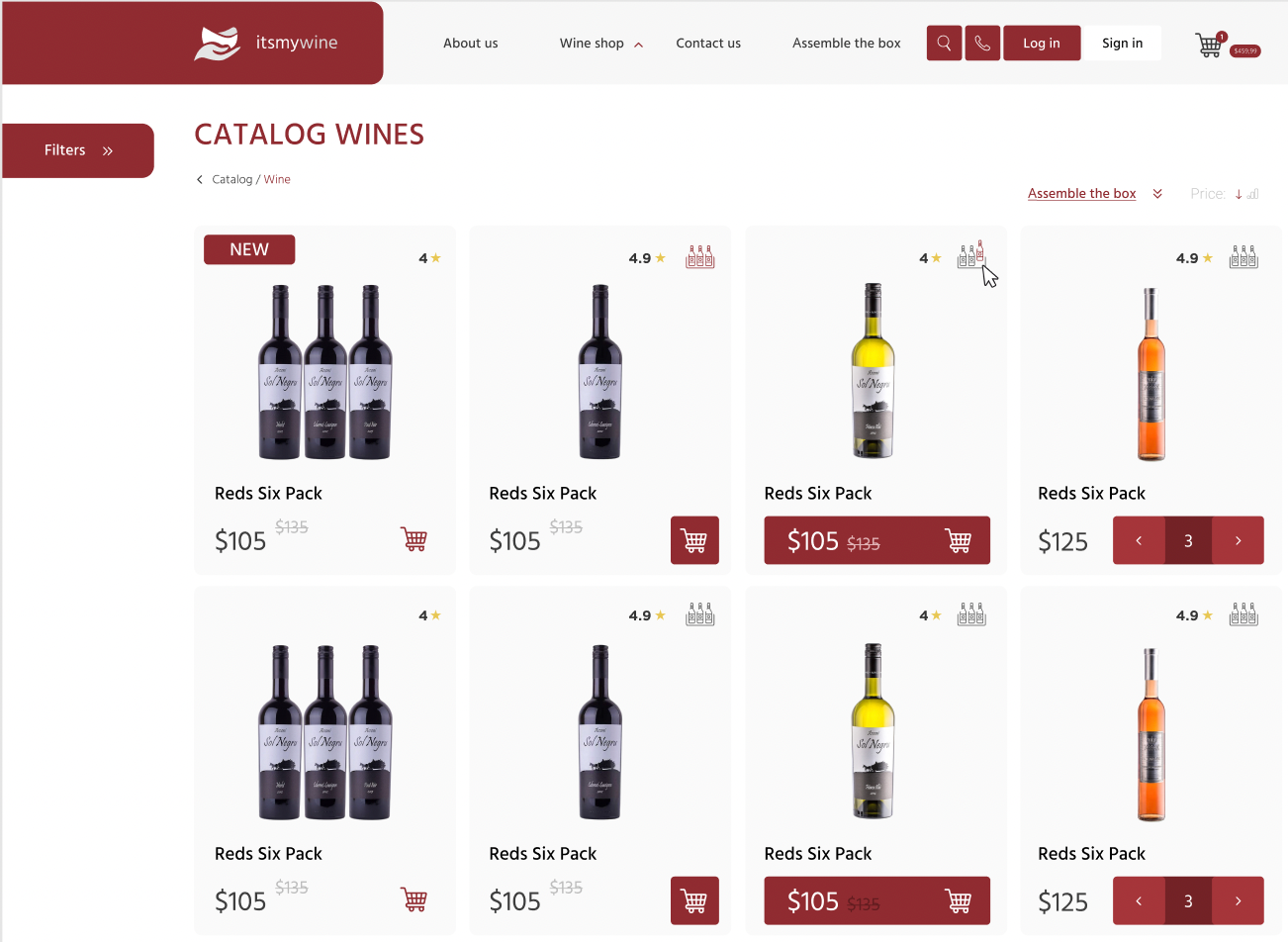
Task: Open the shopping cart in the header
Action: (1209, 45)
